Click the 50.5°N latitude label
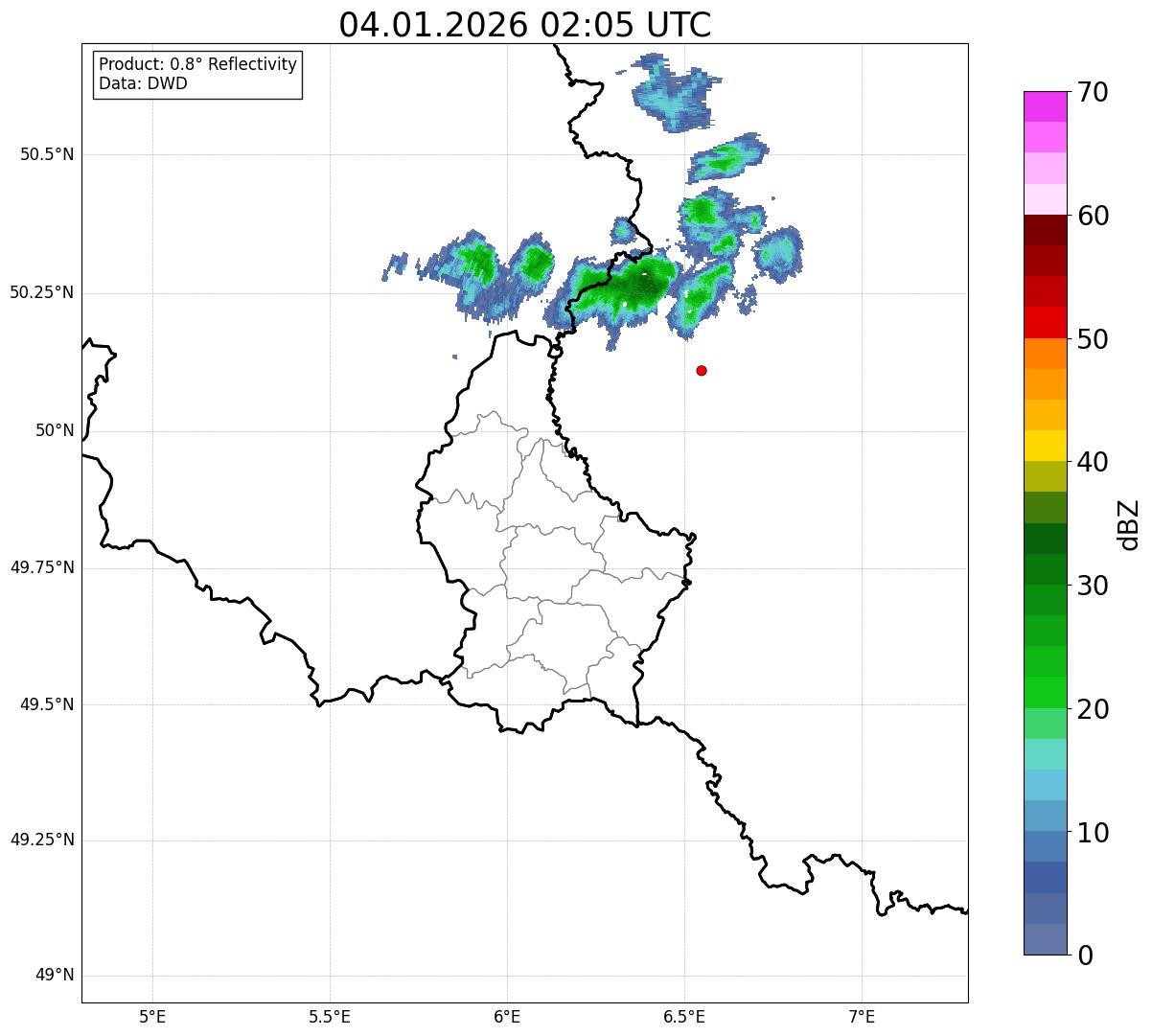 pos(46,154)
